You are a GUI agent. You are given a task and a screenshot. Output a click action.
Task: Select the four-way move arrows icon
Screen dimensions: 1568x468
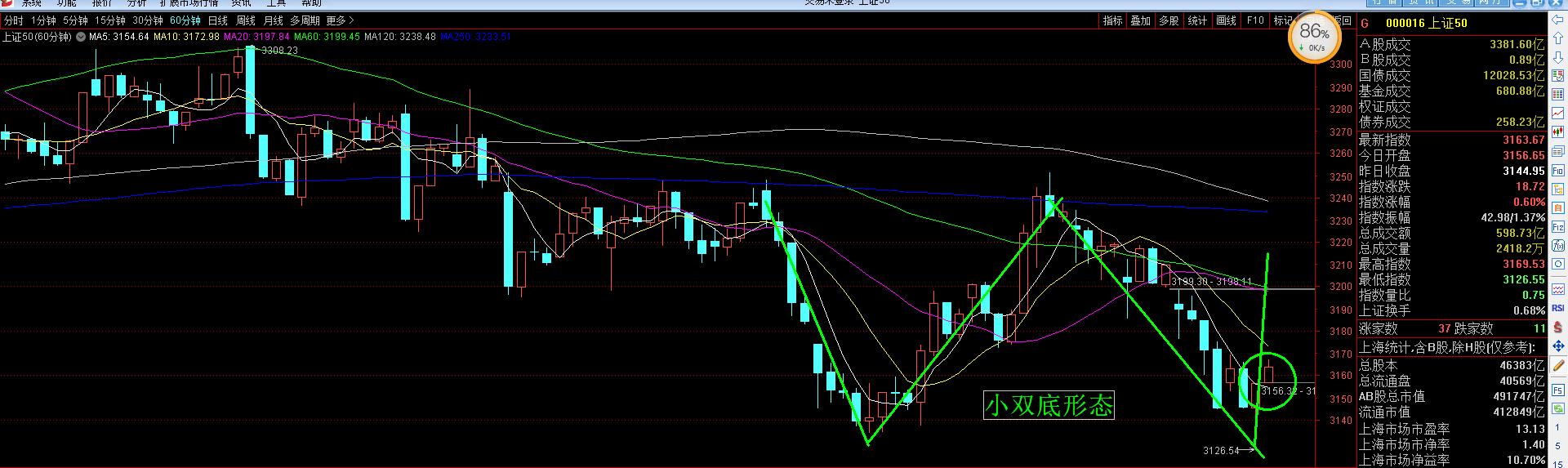pos(1557,346)
